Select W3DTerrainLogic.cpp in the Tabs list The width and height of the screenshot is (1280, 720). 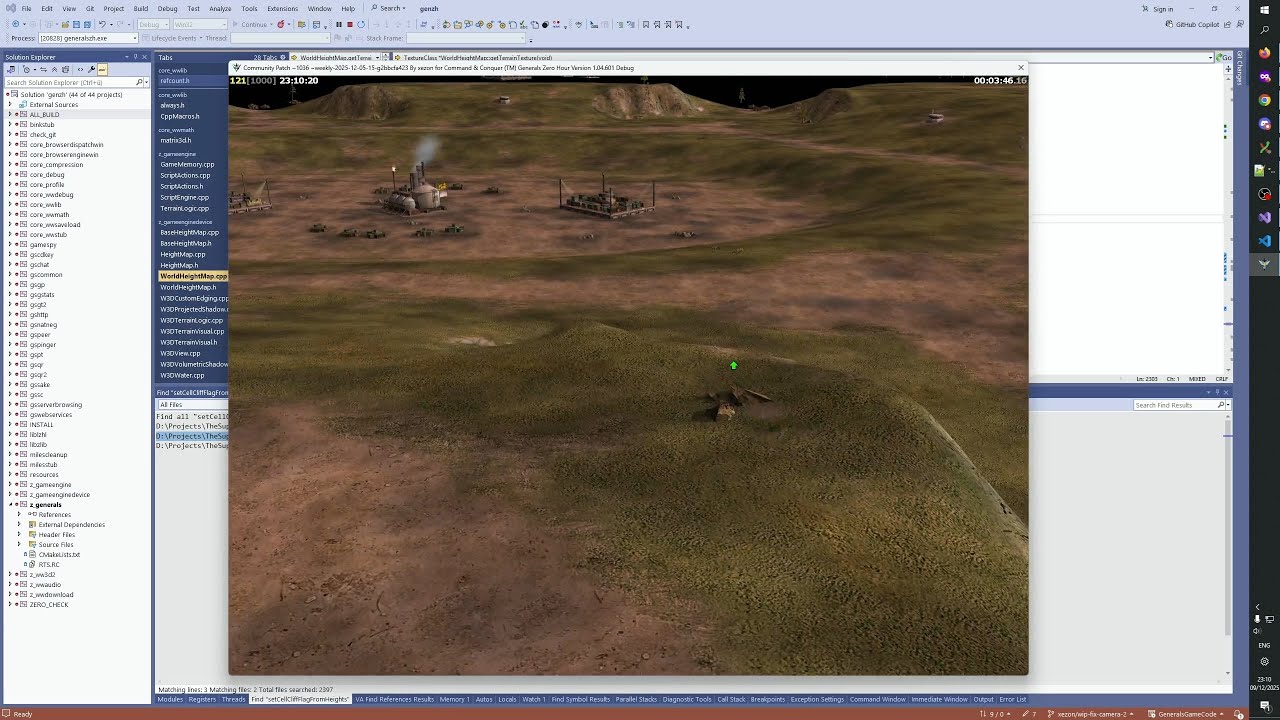coord(191,320)
